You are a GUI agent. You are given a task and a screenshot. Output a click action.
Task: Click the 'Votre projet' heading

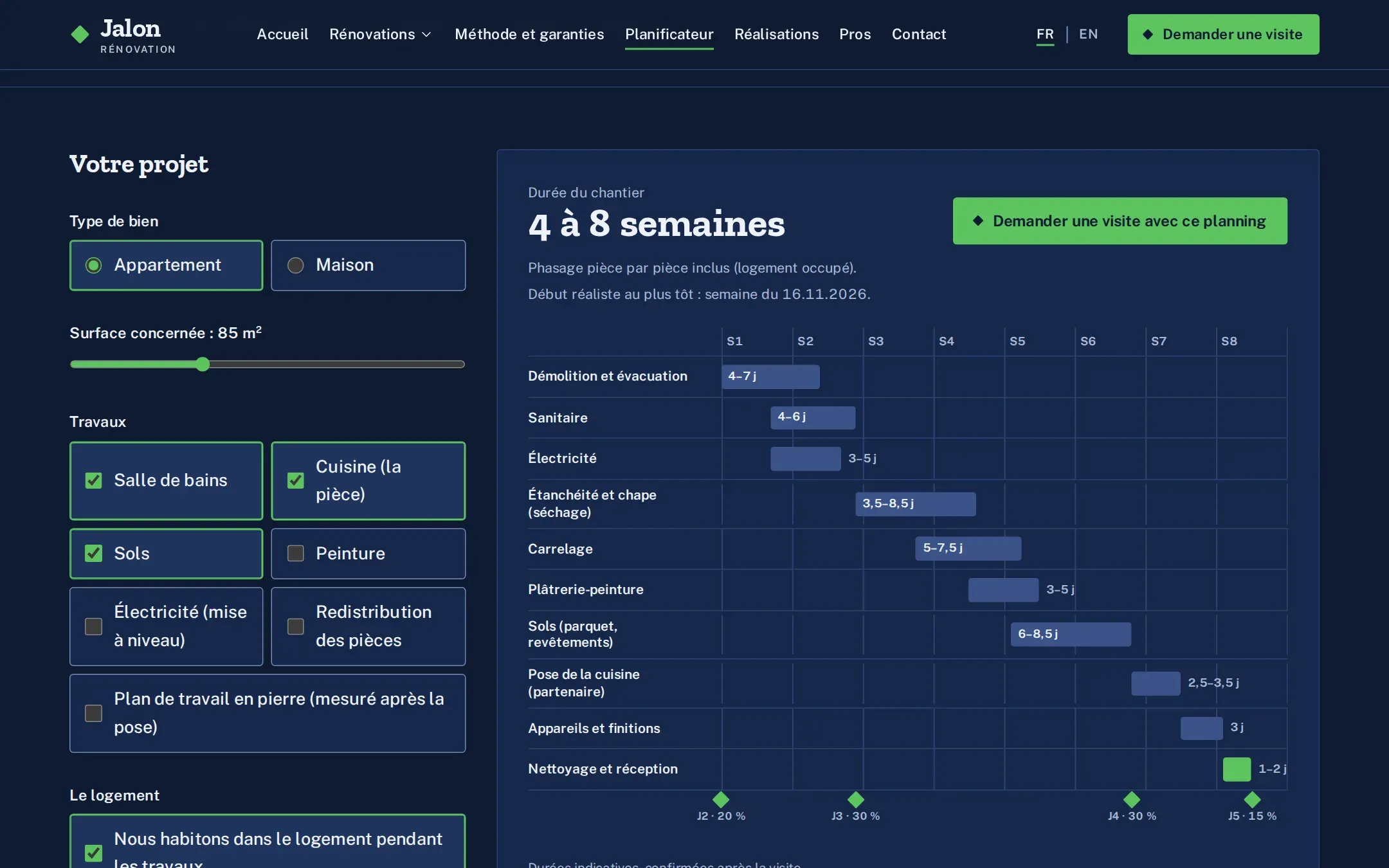coord(139,165)
